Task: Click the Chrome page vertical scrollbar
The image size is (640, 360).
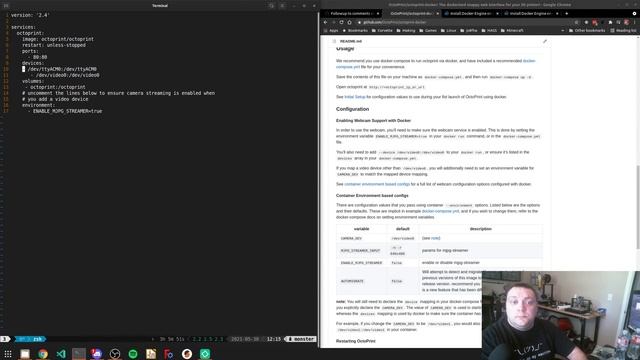Action: [x=638, y=207]
